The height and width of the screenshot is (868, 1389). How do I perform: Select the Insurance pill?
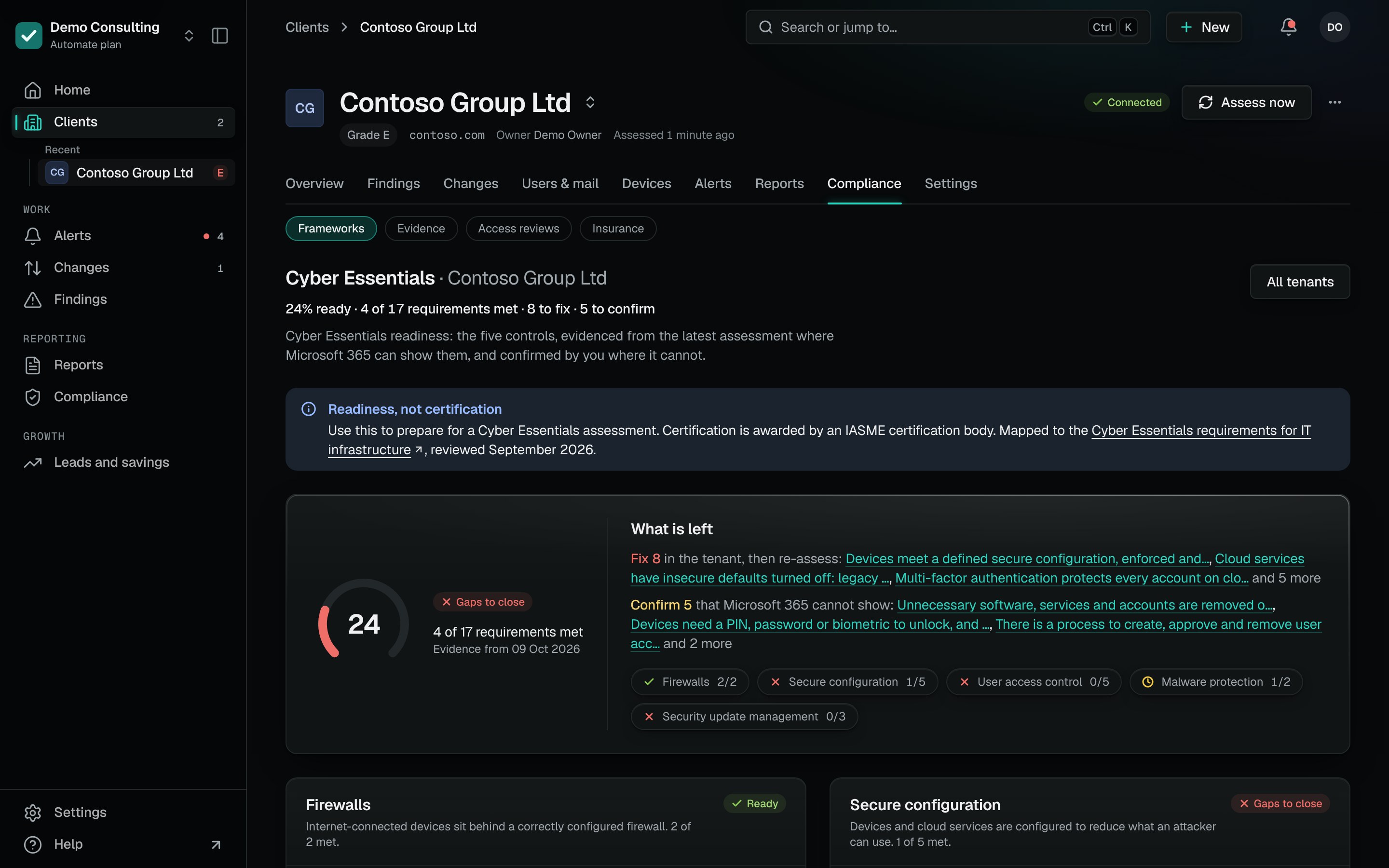618,229
